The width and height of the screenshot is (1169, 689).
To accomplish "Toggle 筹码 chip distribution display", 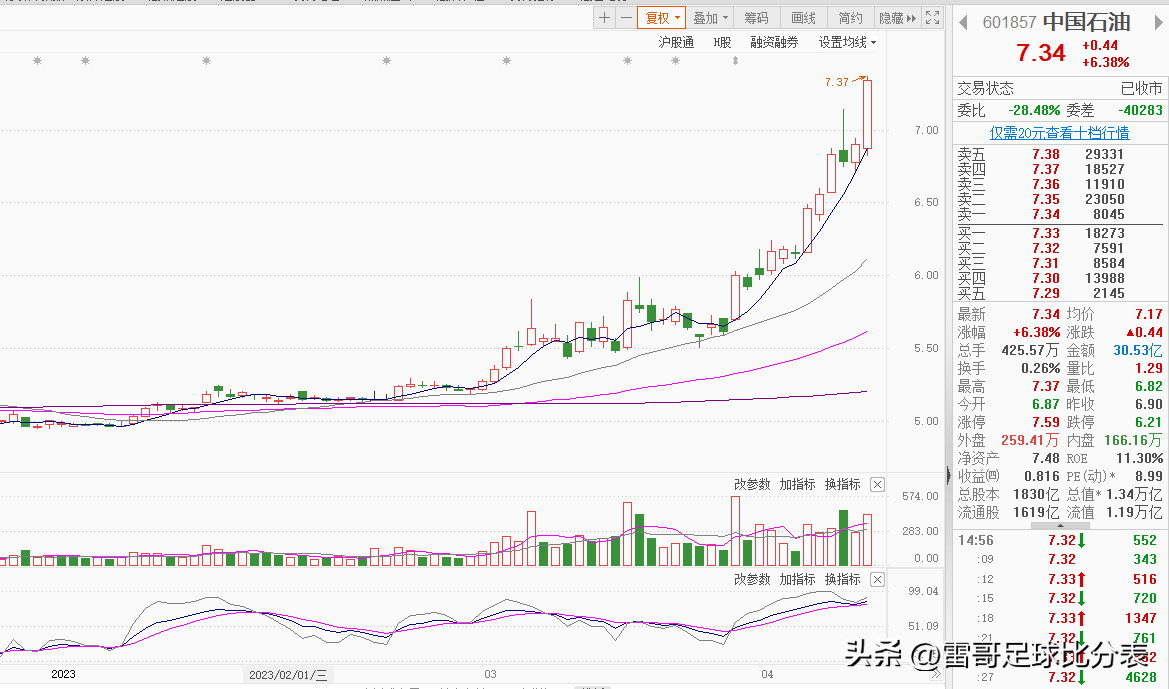I will coord(756,18).
